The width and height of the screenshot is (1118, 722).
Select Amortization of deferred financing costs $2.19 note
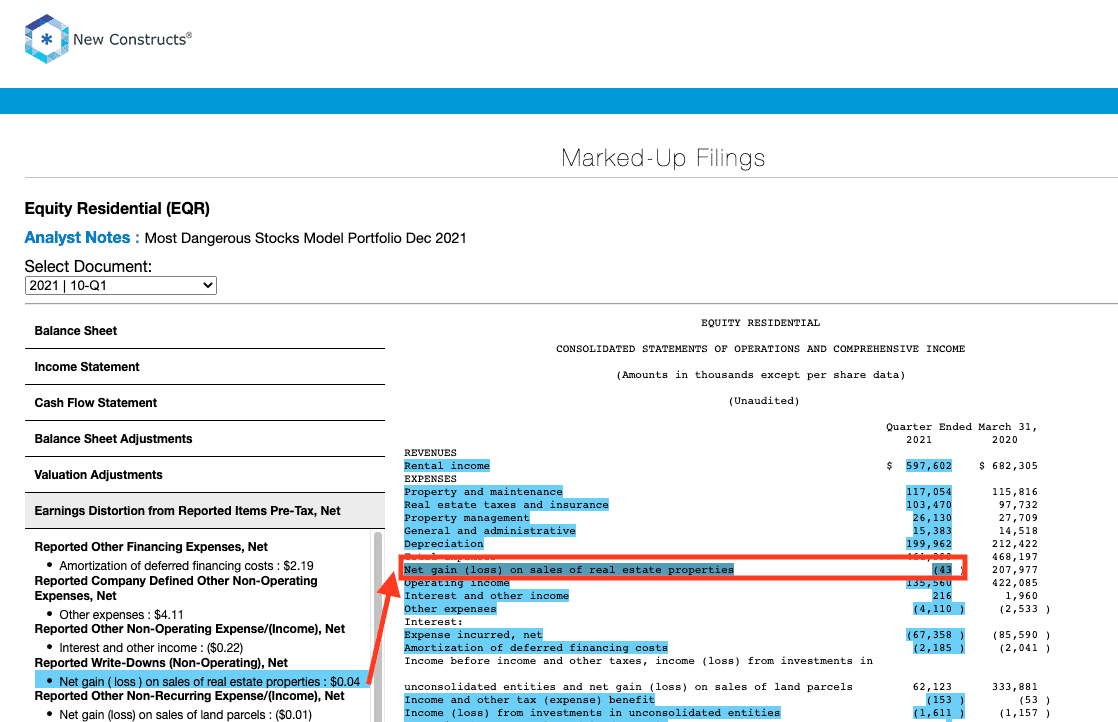click(x=186, y=565)
